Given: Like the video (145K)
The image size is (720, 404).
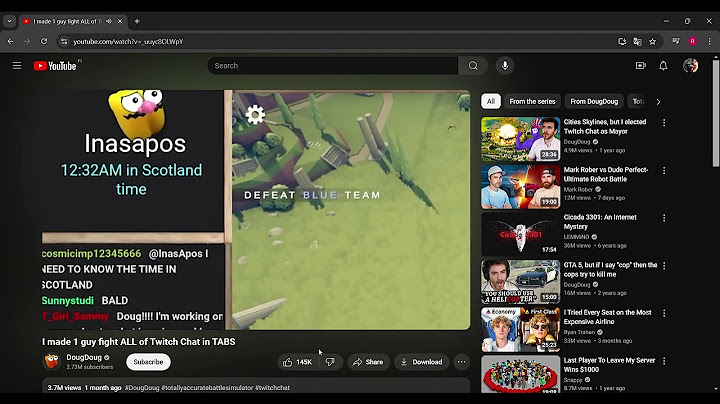Looking at the screenshot, I should (x=298, y=362).
